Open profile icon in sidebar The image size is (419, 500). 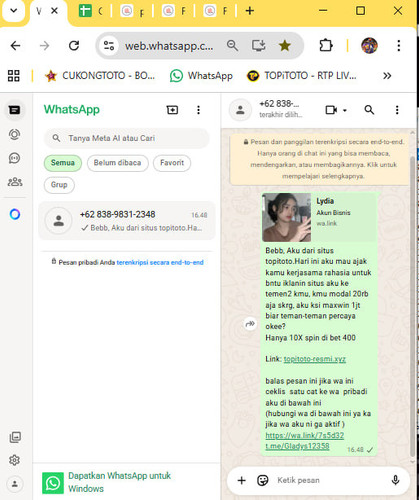tap(15, 484)
